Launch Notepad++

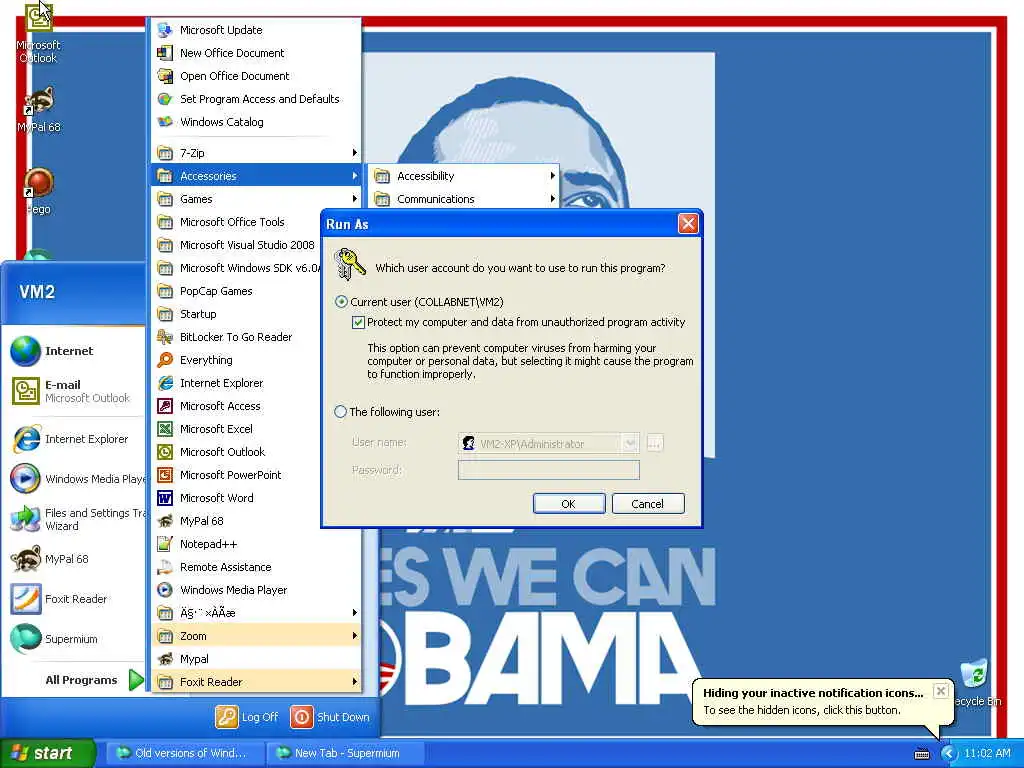[256, 544]
